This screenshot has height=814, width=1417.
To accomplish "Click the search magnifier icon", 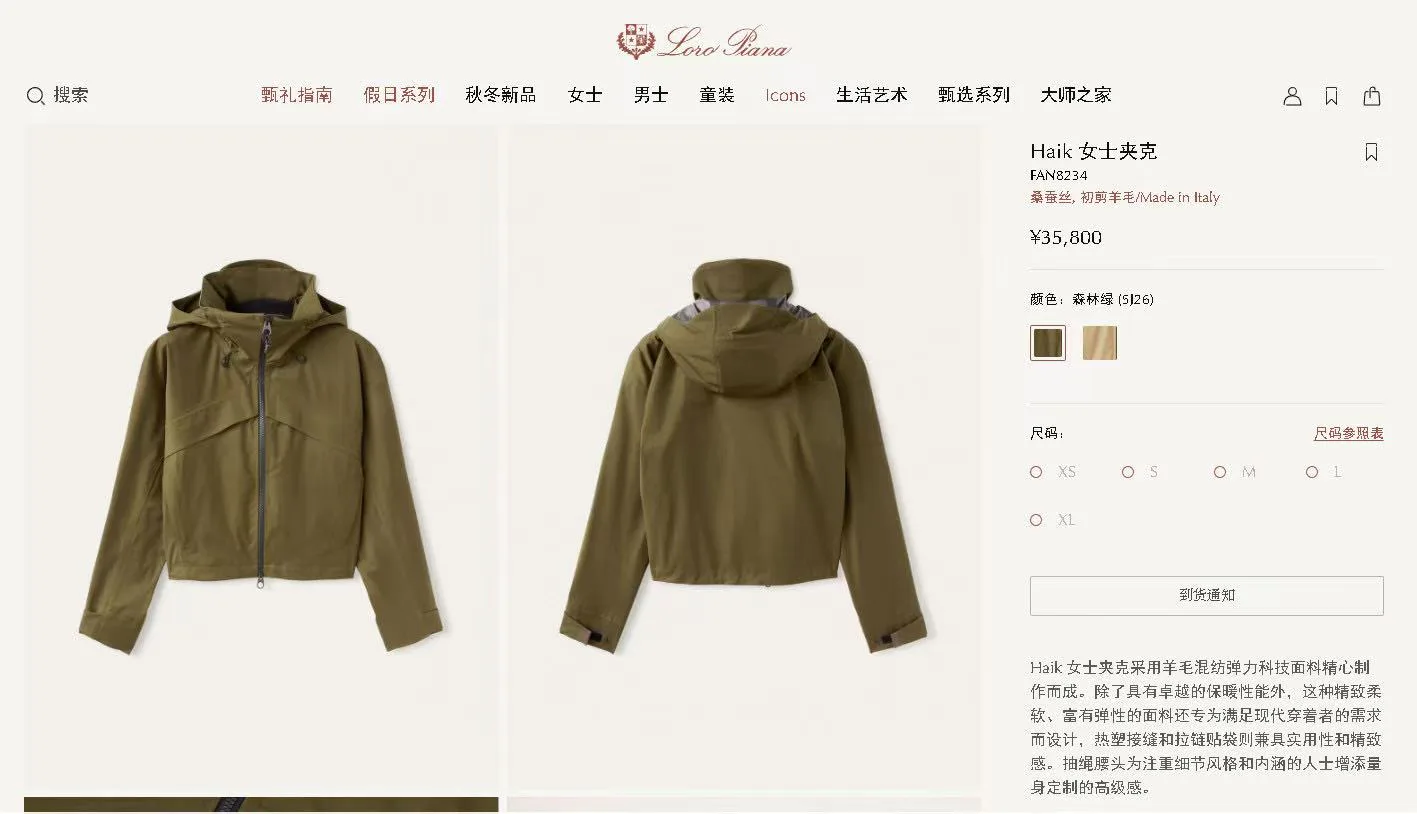I will [36, 96].
